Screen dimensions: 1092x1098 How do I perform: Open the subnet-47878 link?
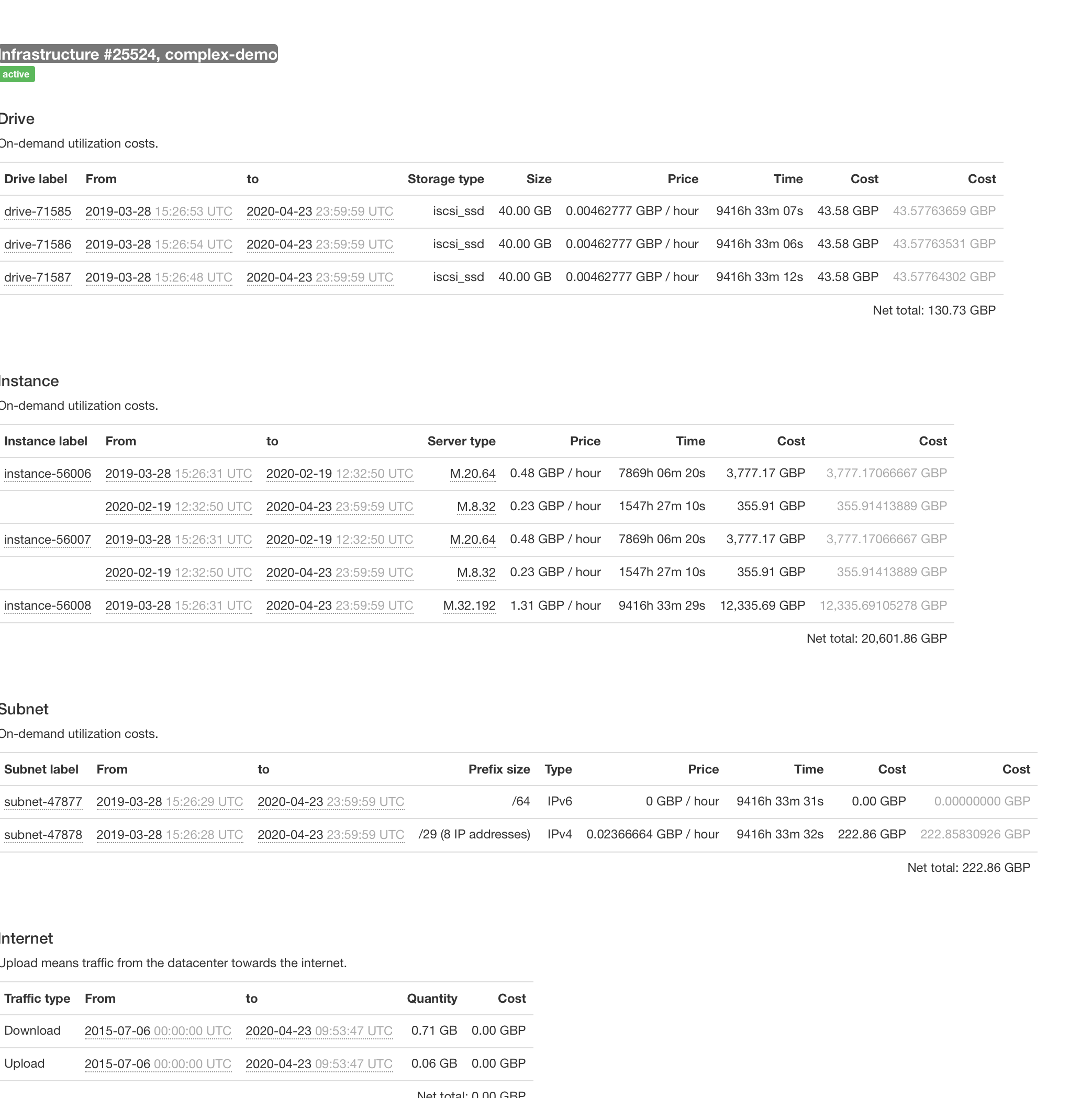click(43, 835)
